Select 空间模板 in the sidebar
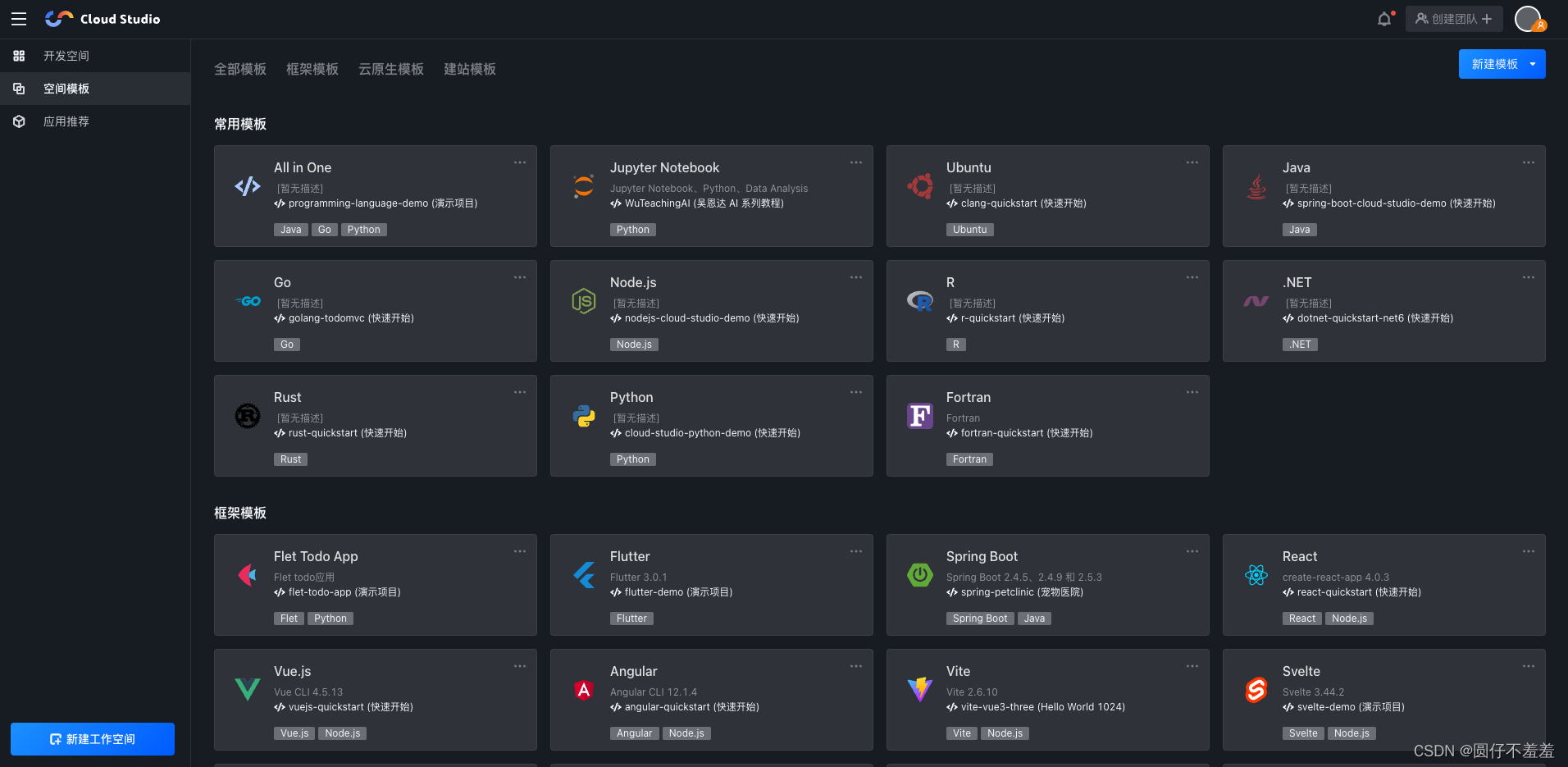 pos(95,89)
